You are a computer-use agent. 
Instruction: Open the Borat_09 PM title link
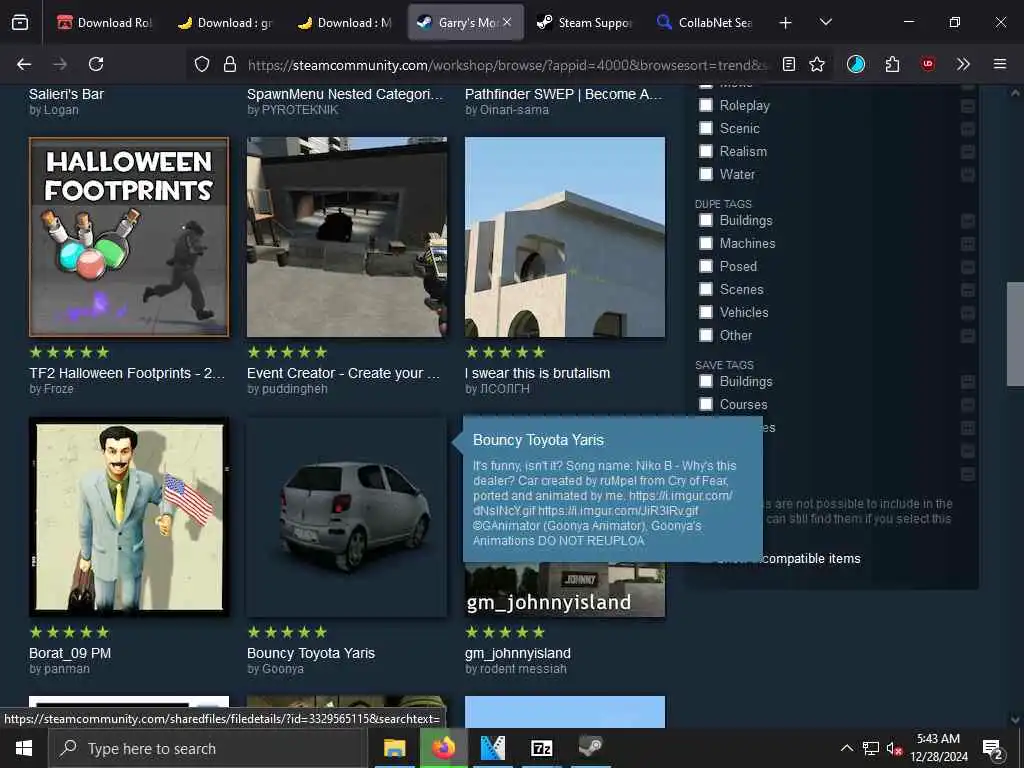(x=70, y=653)
